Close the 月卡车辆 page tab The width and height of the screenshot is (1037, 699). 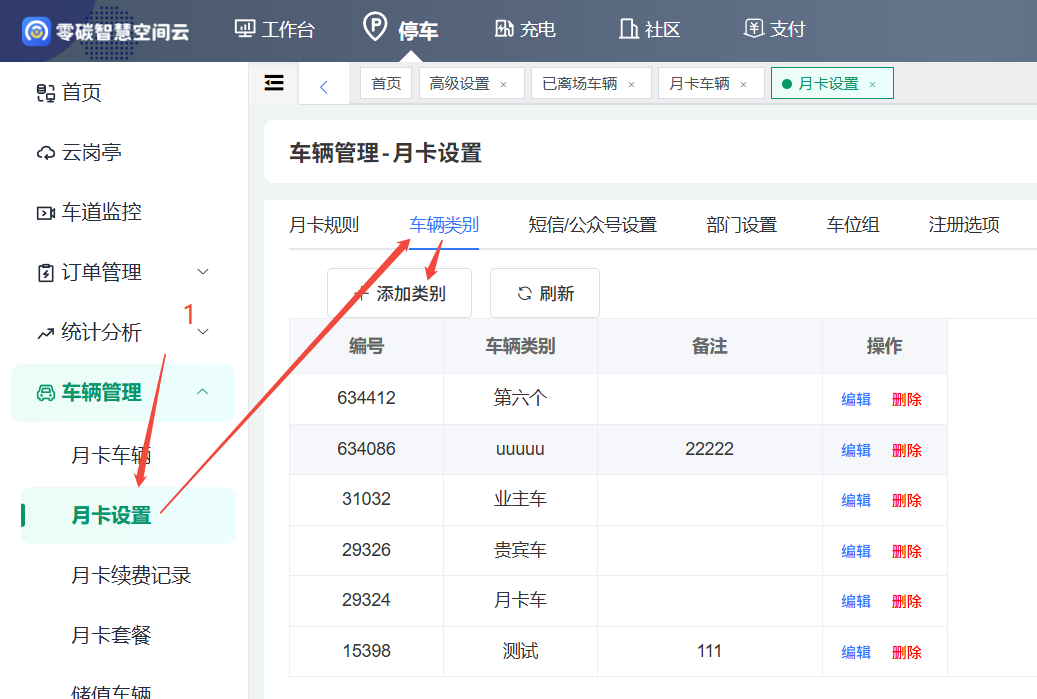pos(744,85)
